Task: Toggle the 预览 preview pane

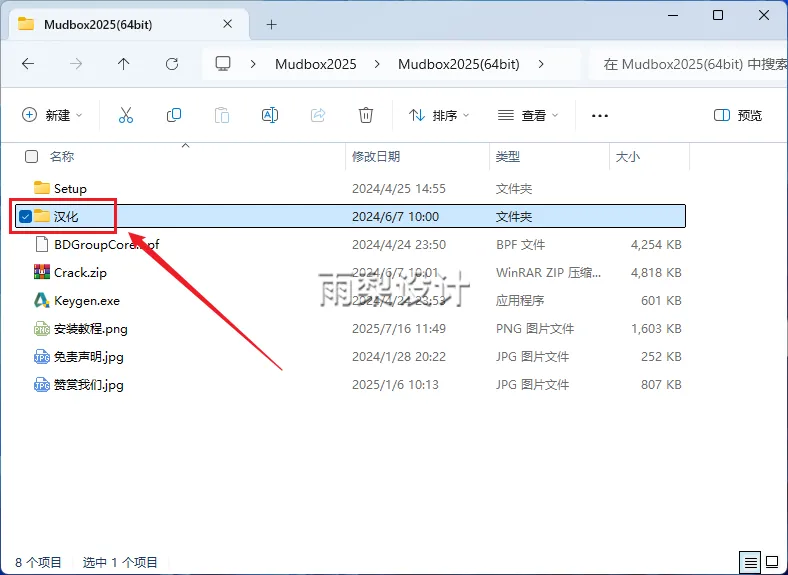Action: [738, 116]
